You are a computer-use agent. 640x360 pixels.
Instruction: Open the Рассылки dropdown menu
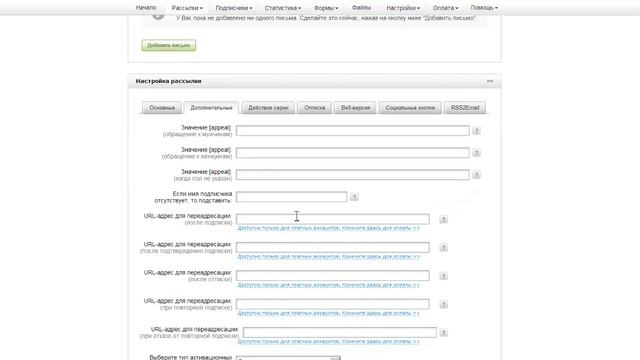pyautogui.click(x=187, y=8)
